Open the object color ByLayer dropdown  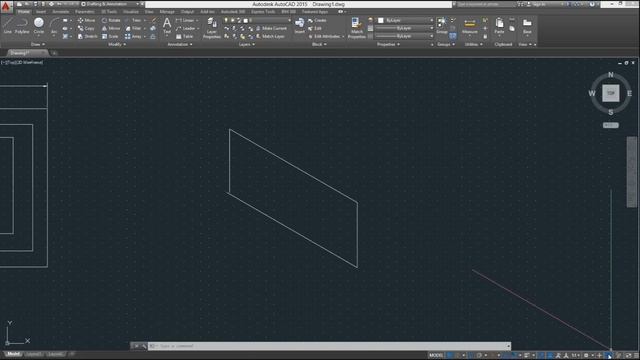click(405, 20)
